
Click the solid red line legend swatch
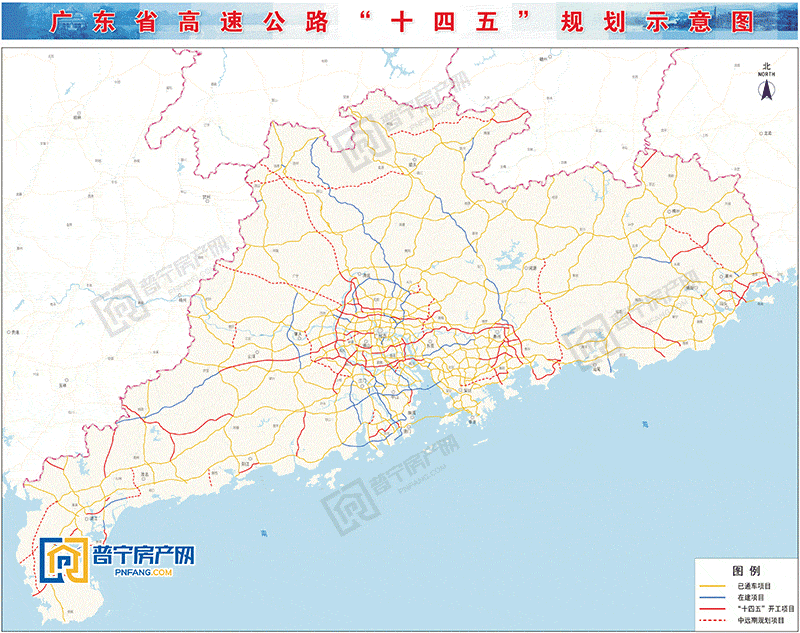coord(712,608)
